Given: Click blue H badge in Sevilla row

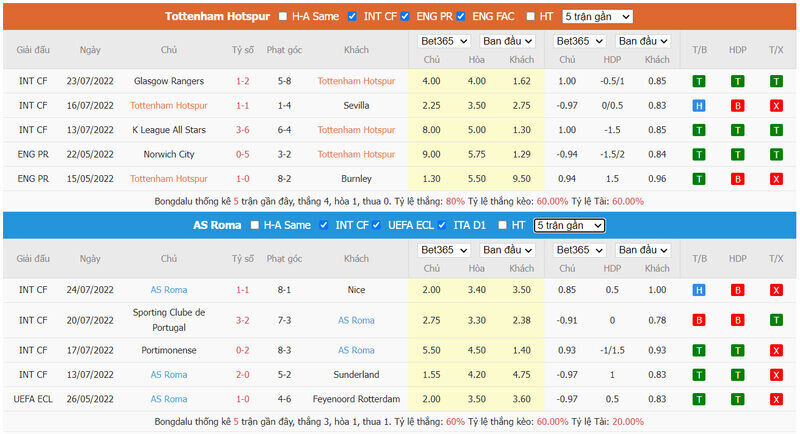Looking at the screenshot, I should pyautogui.click(x=699, y=106).
